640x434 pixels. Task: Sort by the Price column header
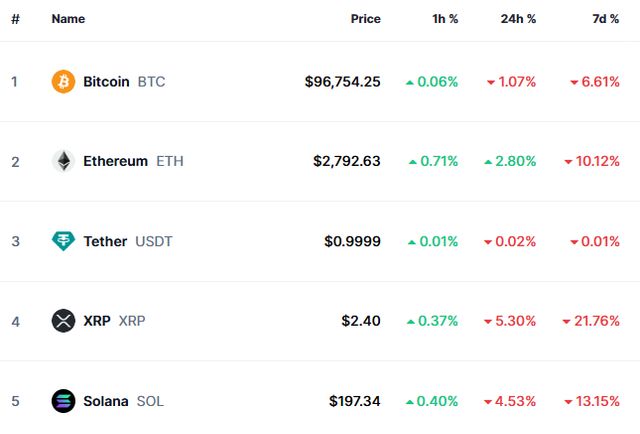tap(365, 19)
